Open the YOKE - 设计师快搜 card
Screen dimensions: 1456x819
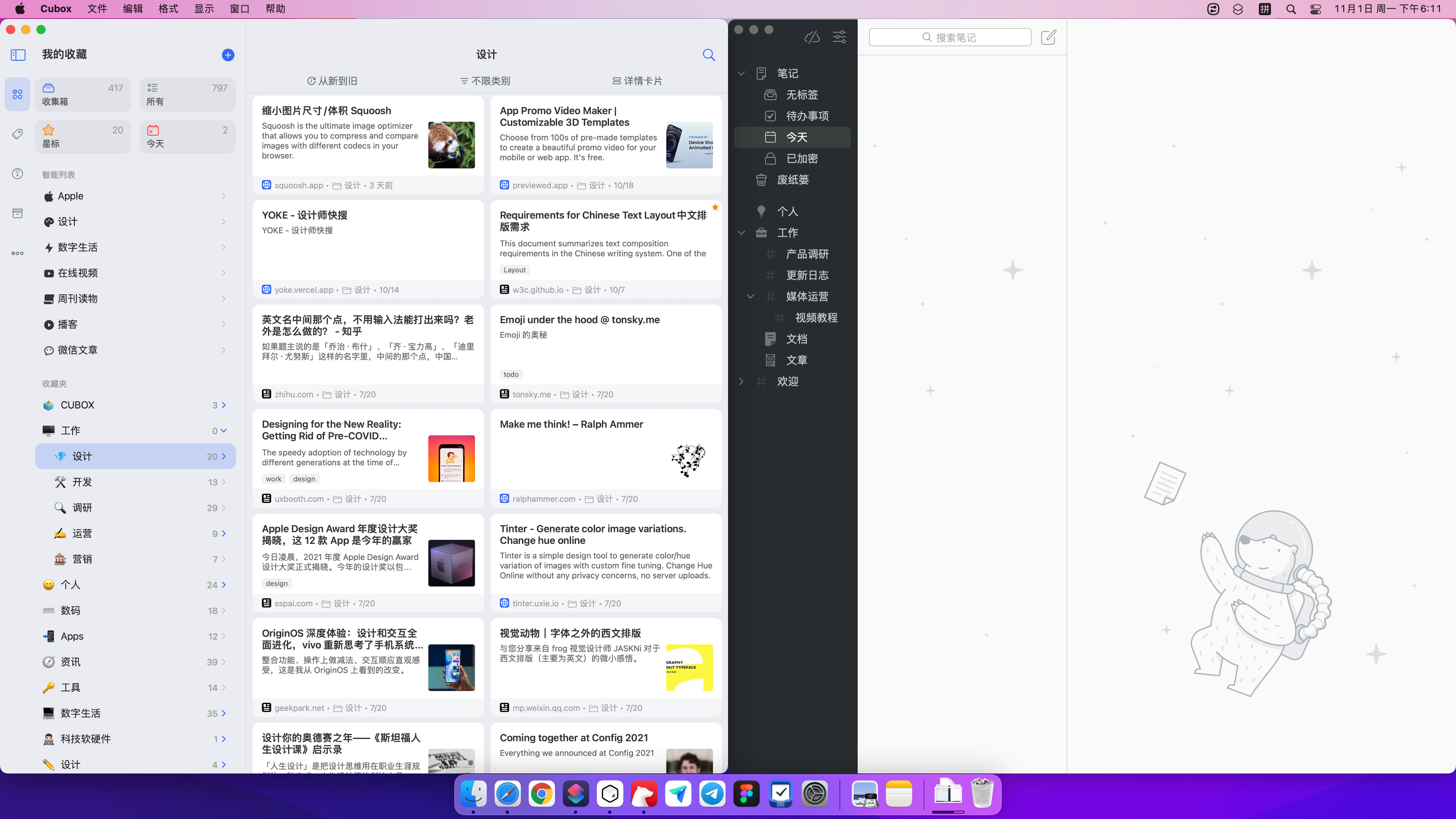click(x=368, y=249)
